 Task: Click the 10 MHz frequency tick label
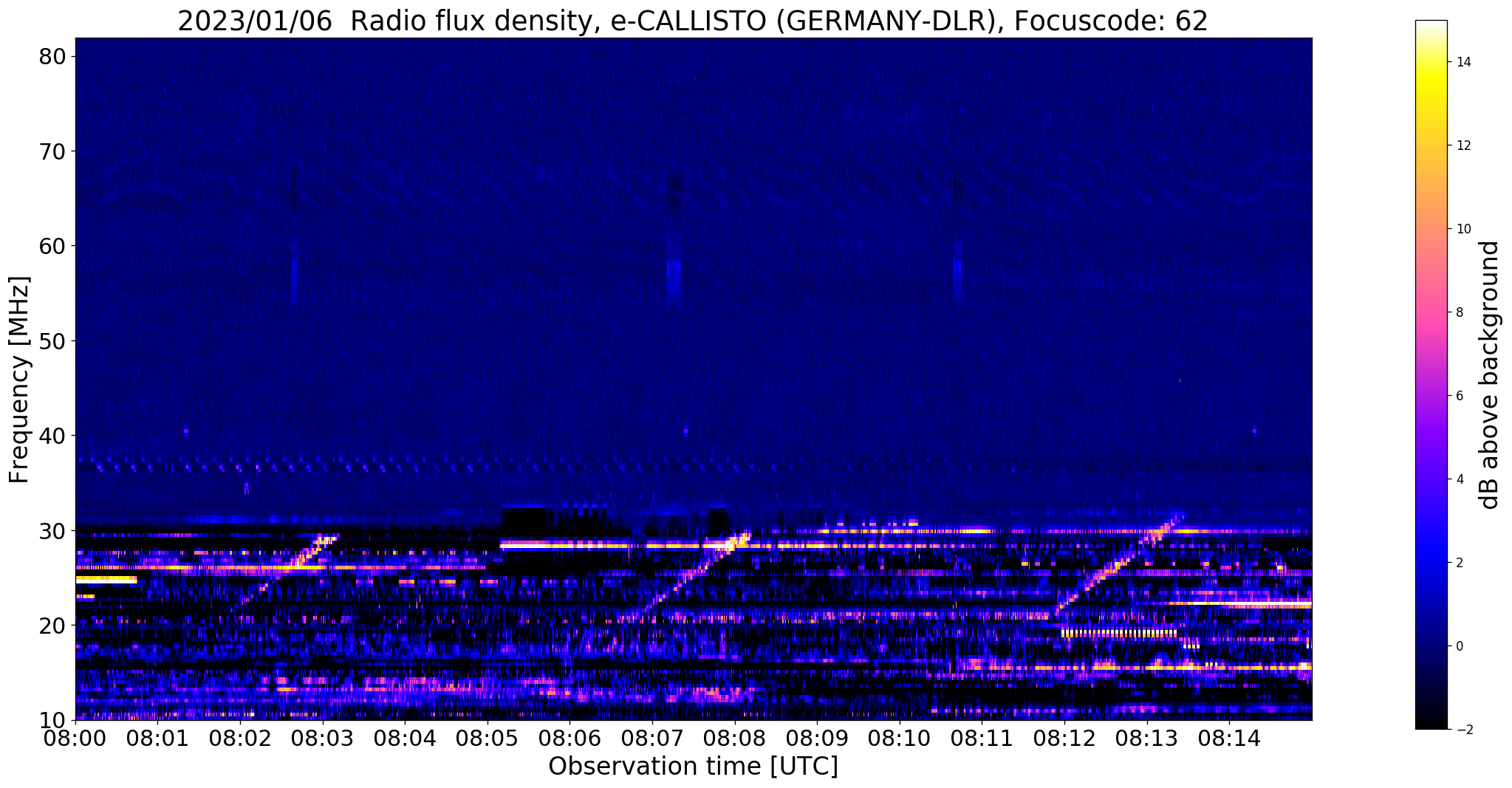(x=52, y=719)
